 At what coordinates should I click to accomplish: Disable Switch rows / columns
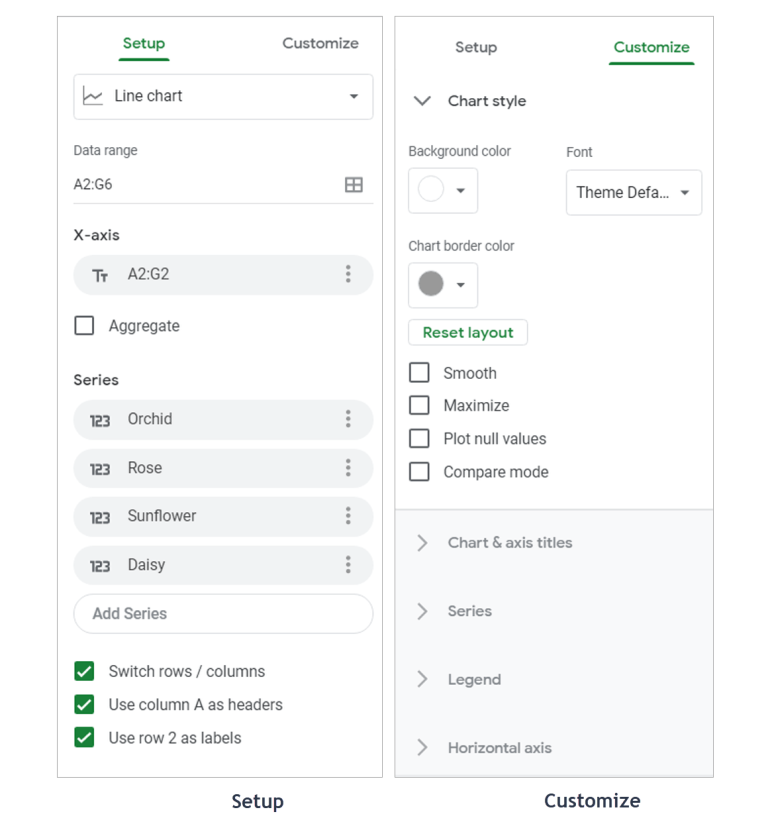pyautogui.click(x=84, y=671)
